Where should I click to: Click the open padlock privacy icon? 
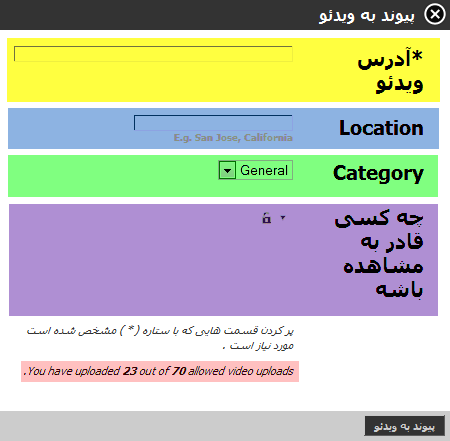click(x=266, y=218)
